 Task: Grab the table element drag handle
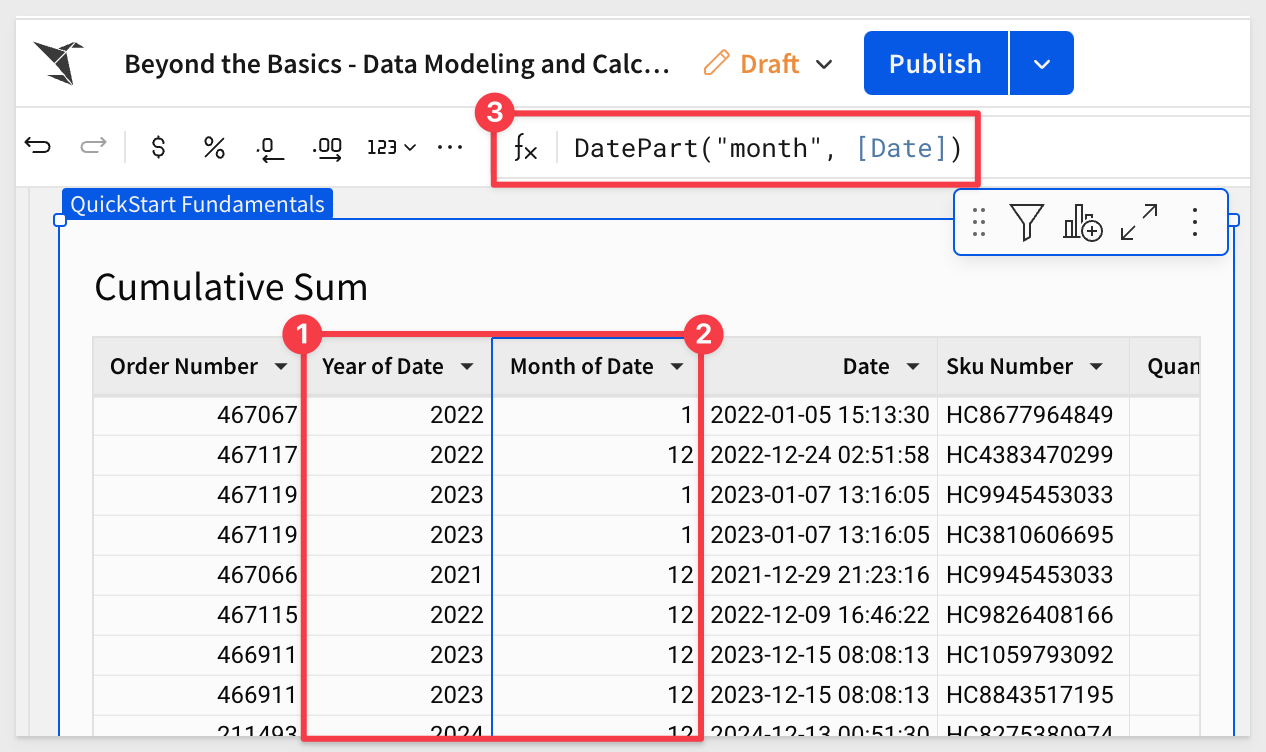pos(979,221)
